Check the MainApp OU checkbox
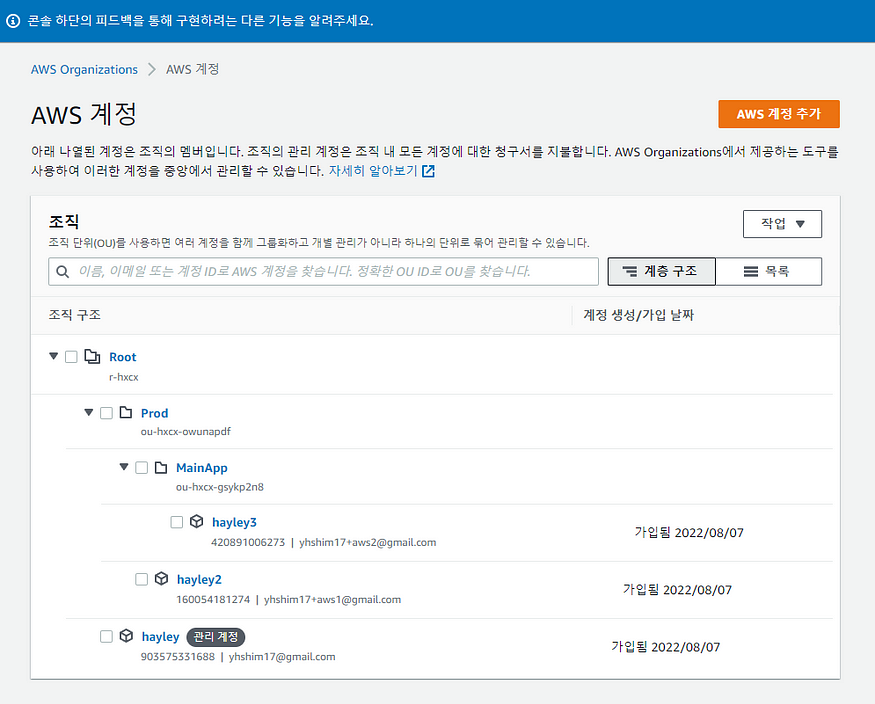 tap(141, 467)
